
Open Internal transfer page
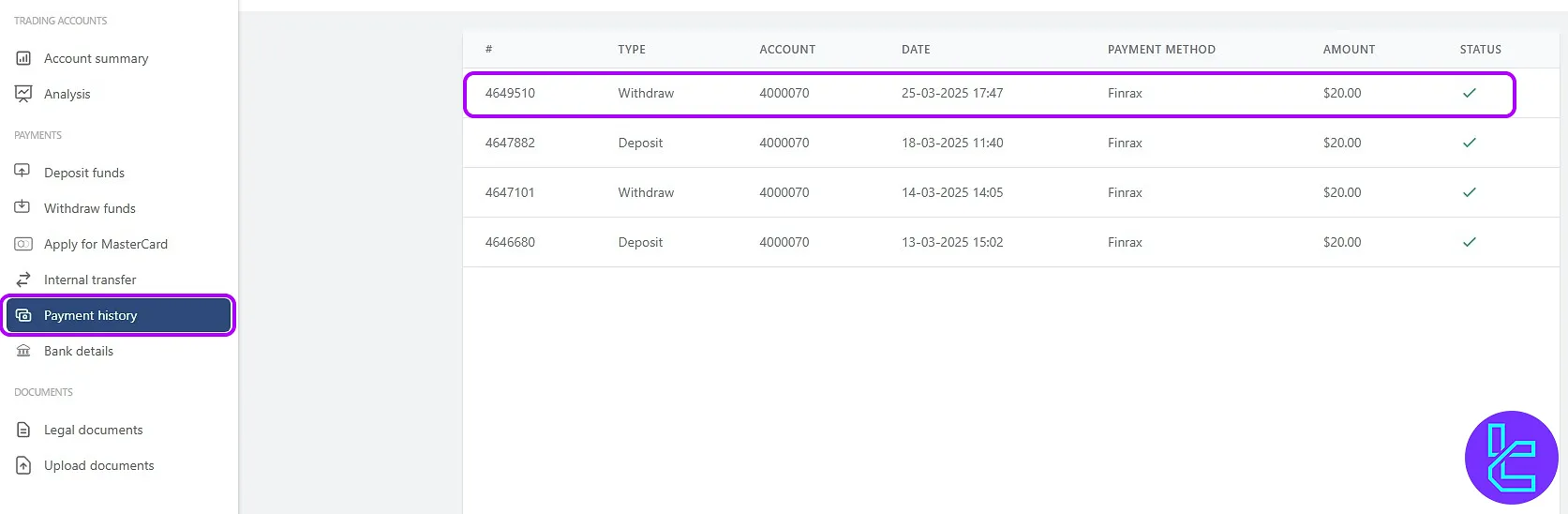[x=90, y=280]
